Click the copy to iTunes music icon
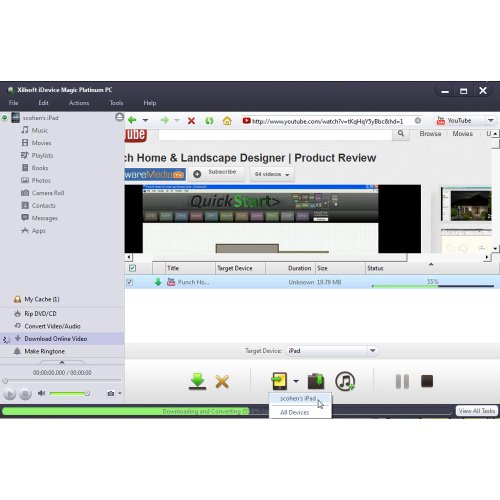 (345, 381)
